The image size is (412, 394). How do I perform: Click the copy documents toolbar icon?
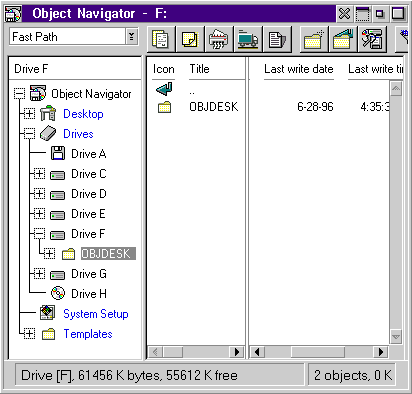161,39
